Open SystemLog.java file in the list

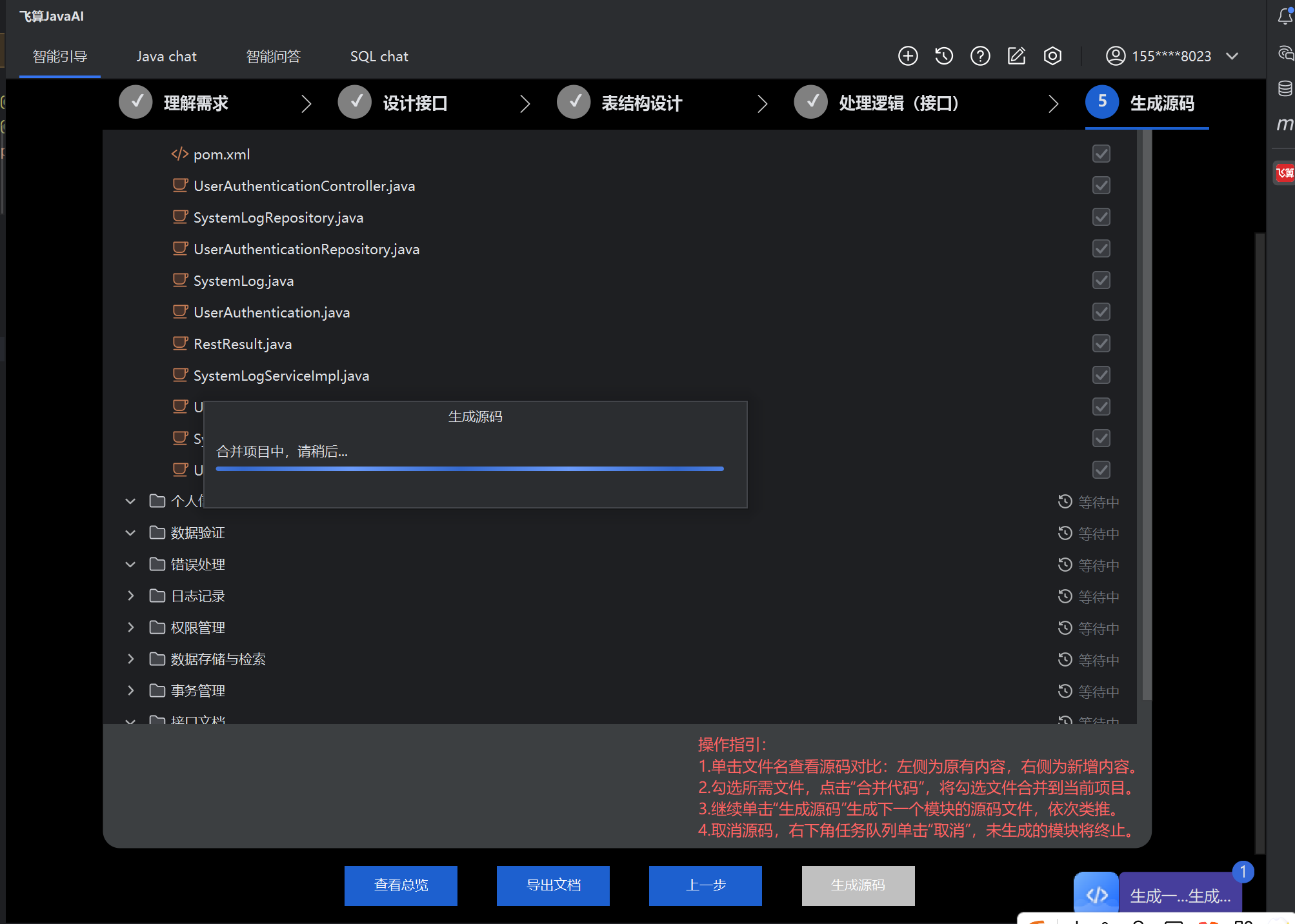[x=243, y=281]
